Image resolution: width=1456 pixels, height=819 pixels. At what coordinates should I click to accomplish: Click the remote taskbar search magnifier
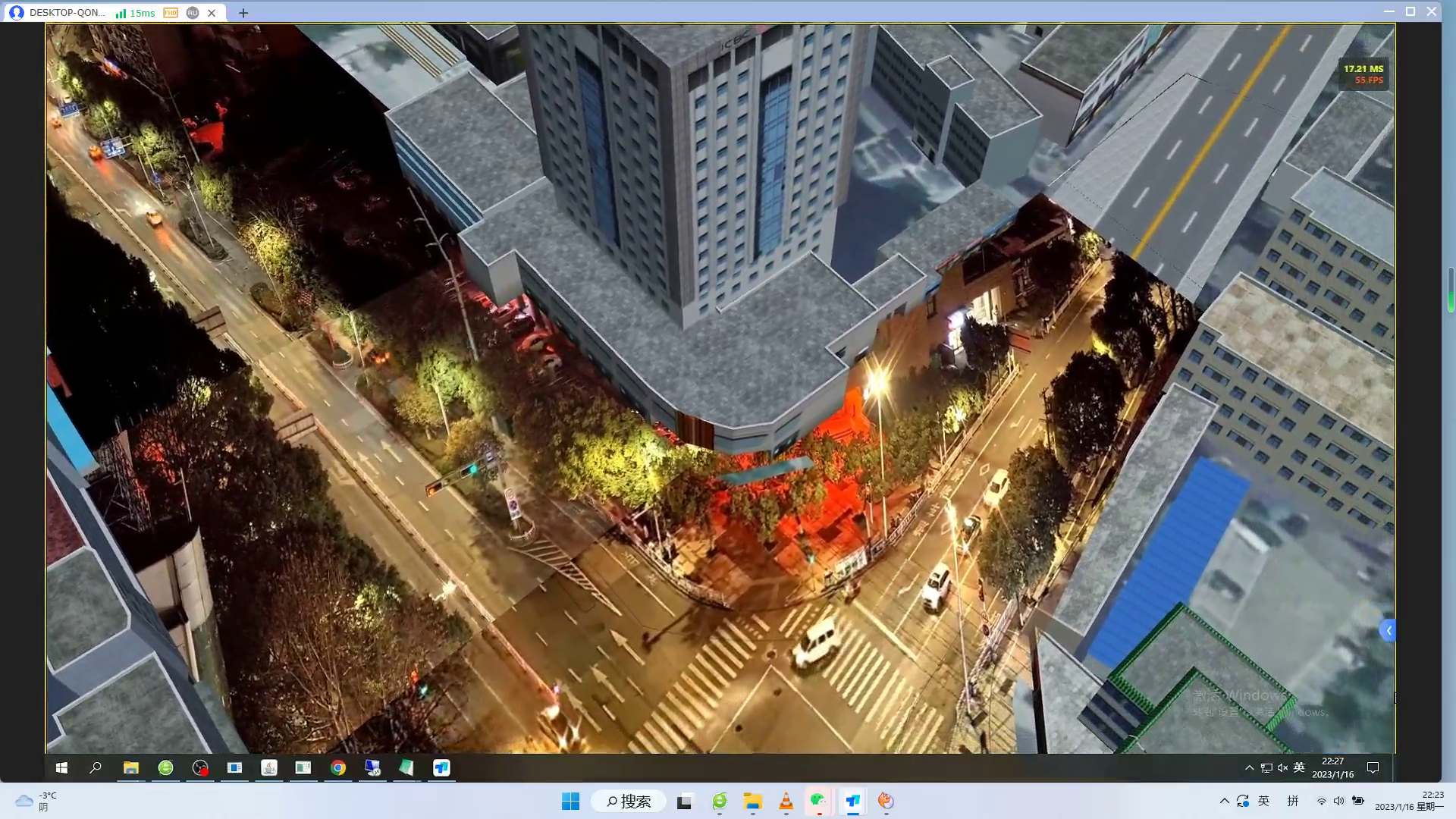[x=96, y=768]
